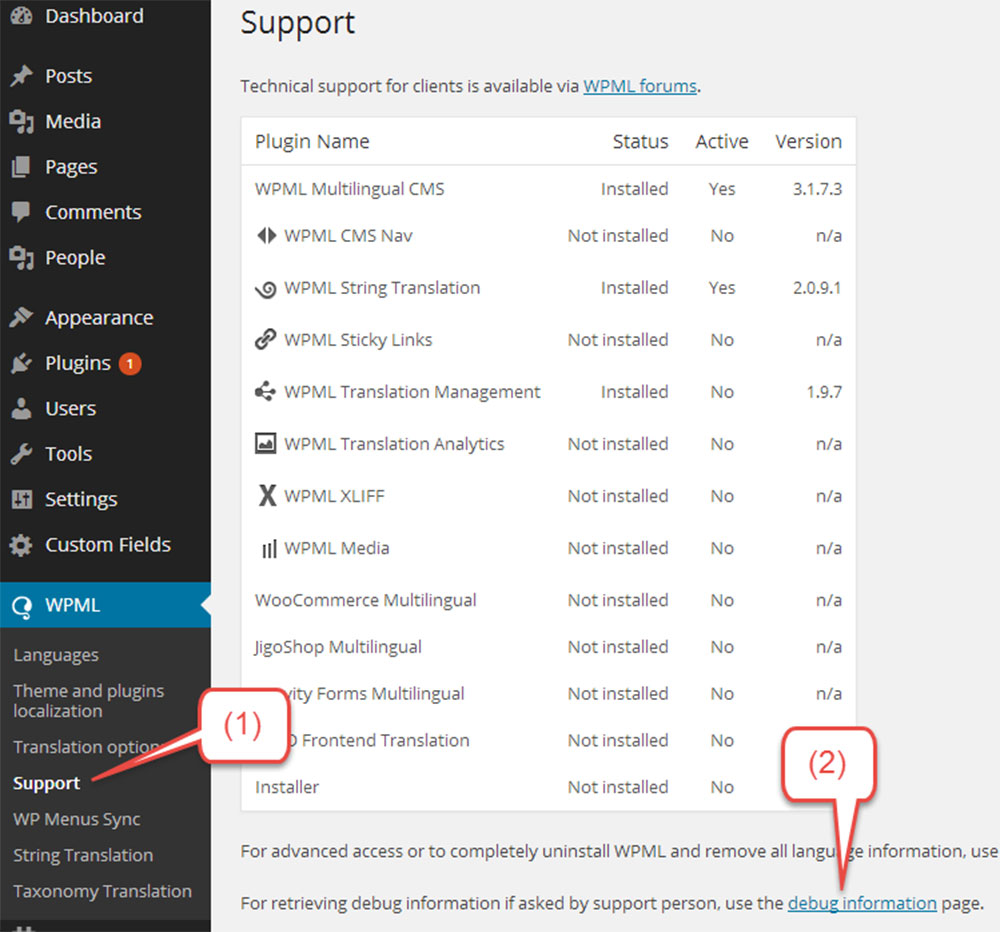Click the Status column header
This screenshot has width=1000, height=932.
click(640, 141)
